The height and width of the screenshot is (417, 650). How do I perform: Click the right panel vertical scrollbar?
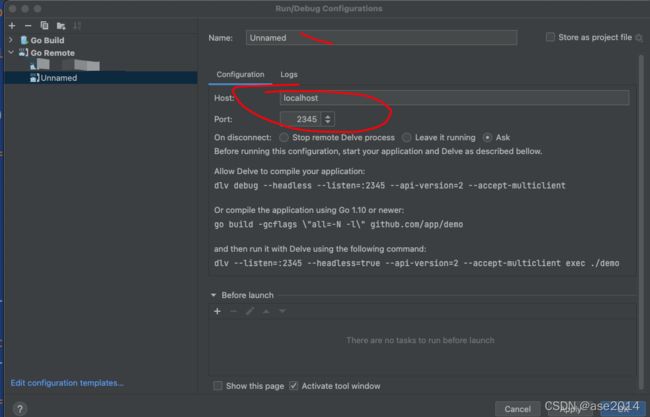(641, 220)
